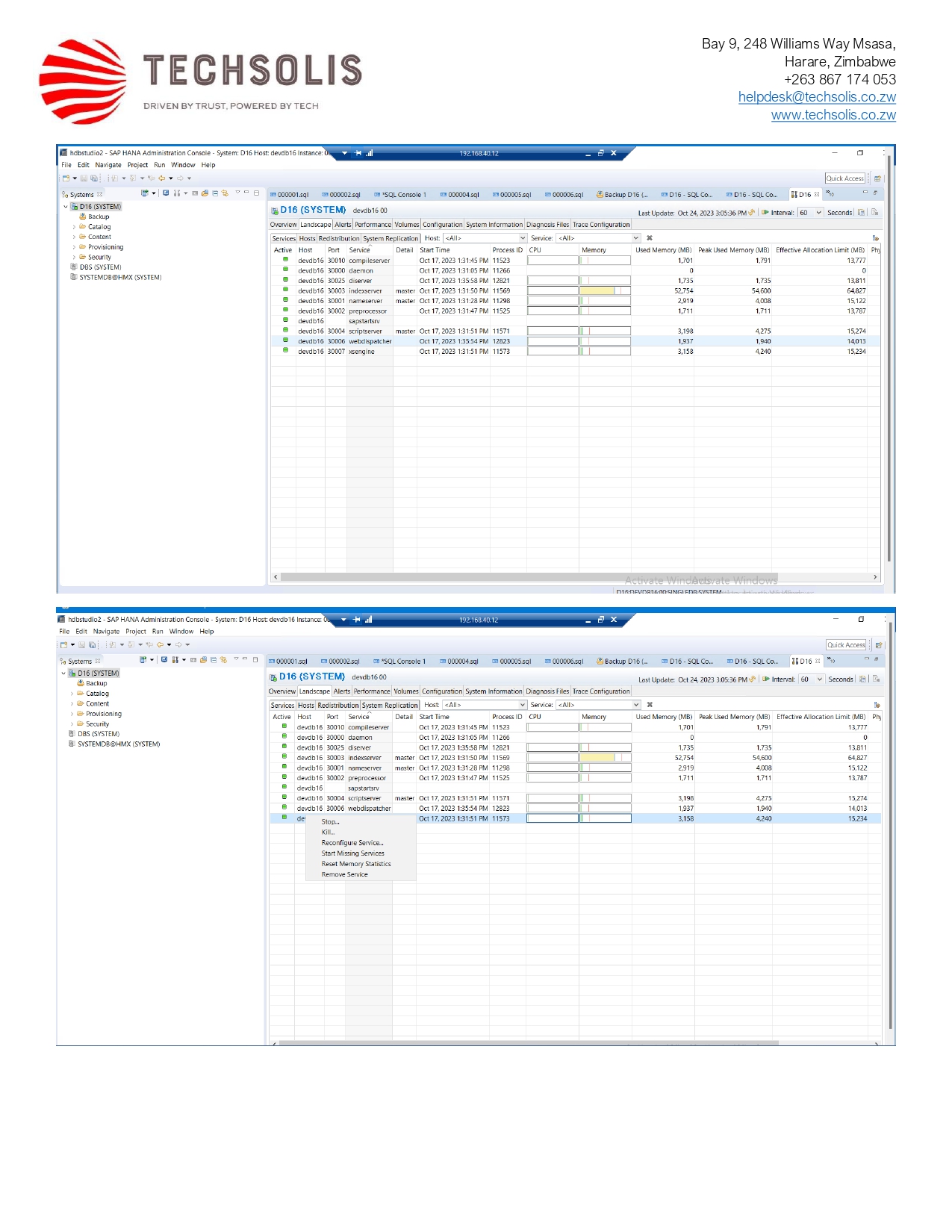
Task: Open the Service filter dropdown in lower screenshot
Action: coord(636,705)
